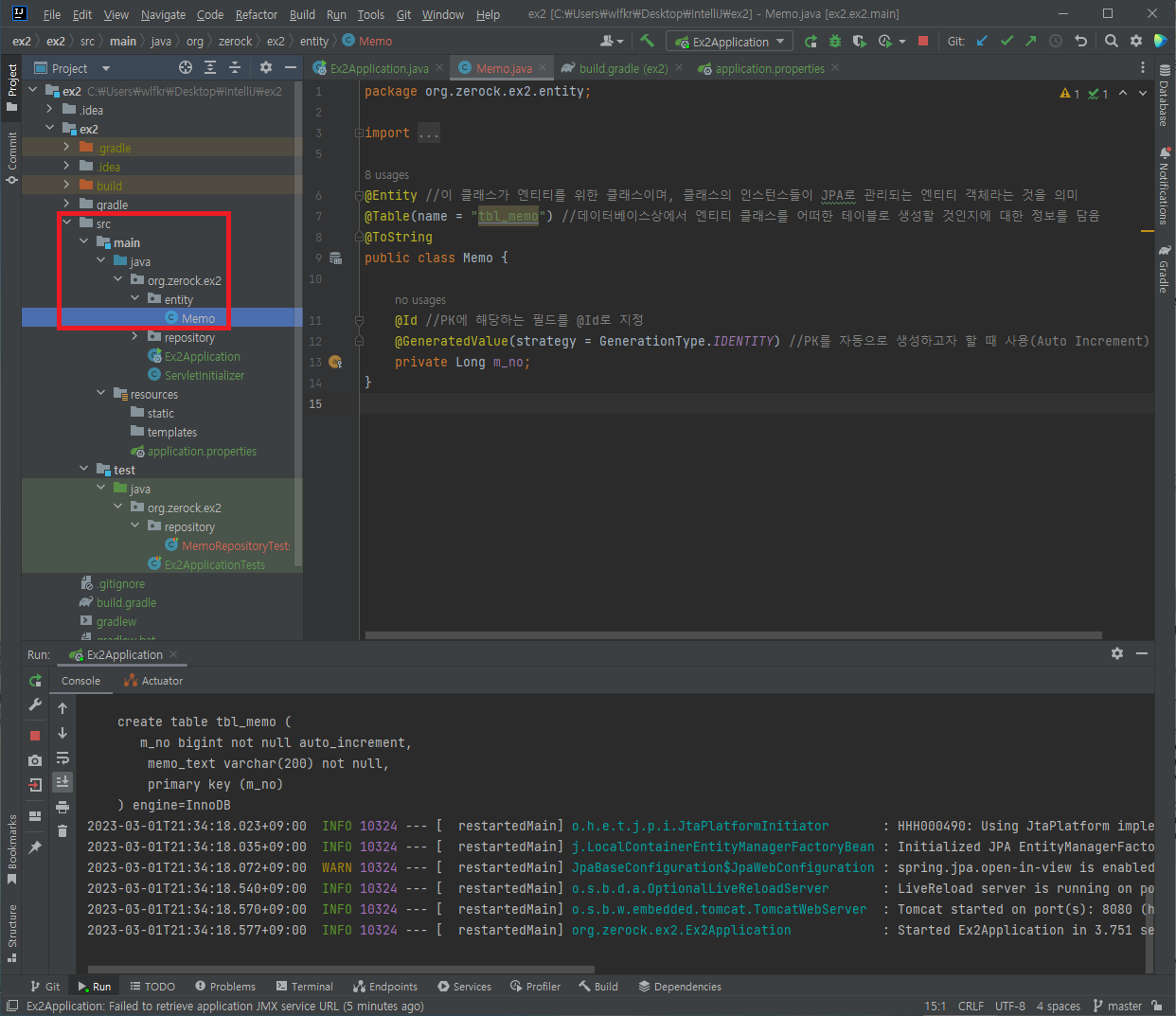
Task: Collapse the test folder node
Action: tap(83, 470)
